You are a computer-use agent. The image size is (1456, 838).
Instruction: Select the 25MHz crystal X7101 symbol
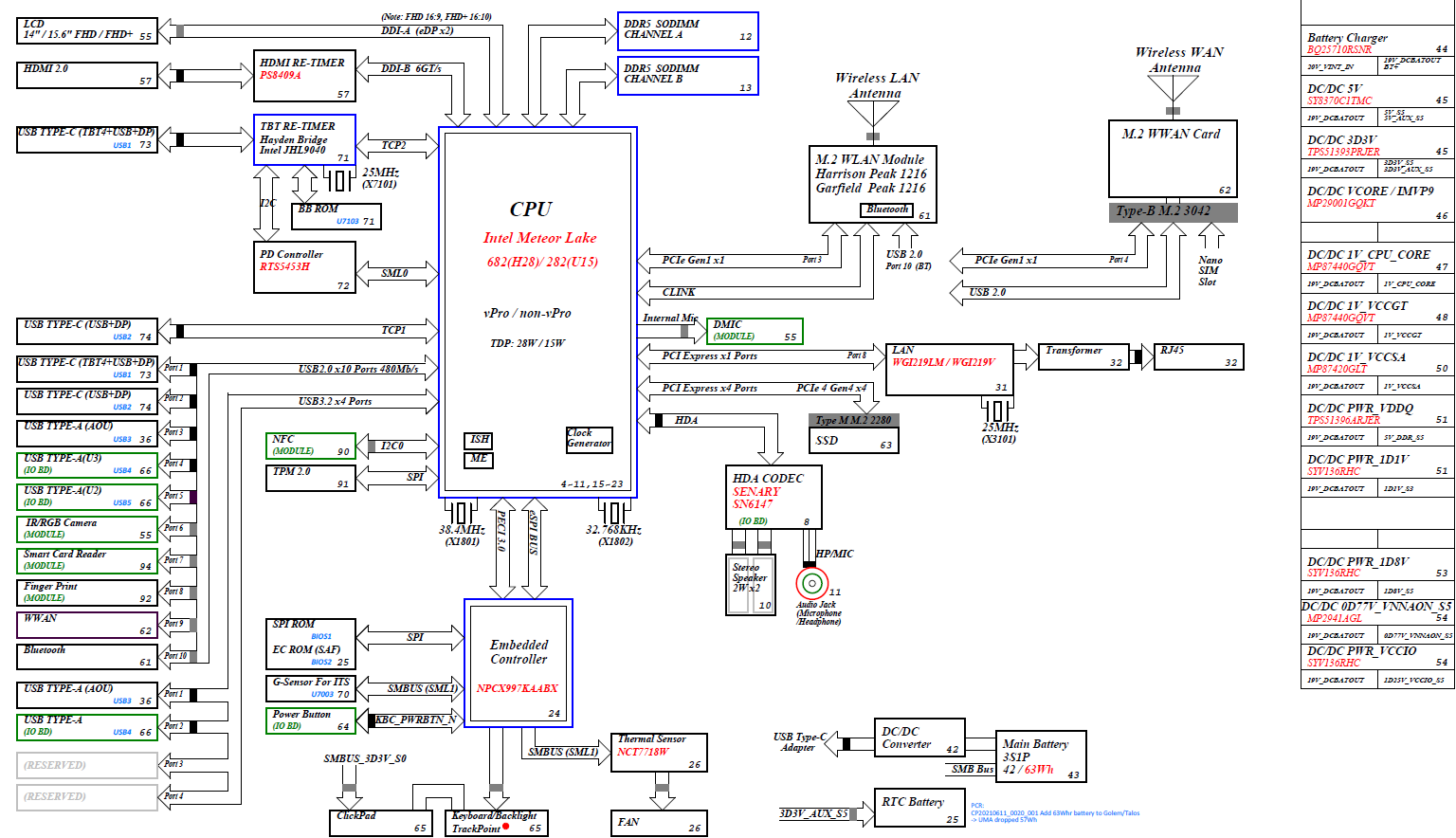338,178
